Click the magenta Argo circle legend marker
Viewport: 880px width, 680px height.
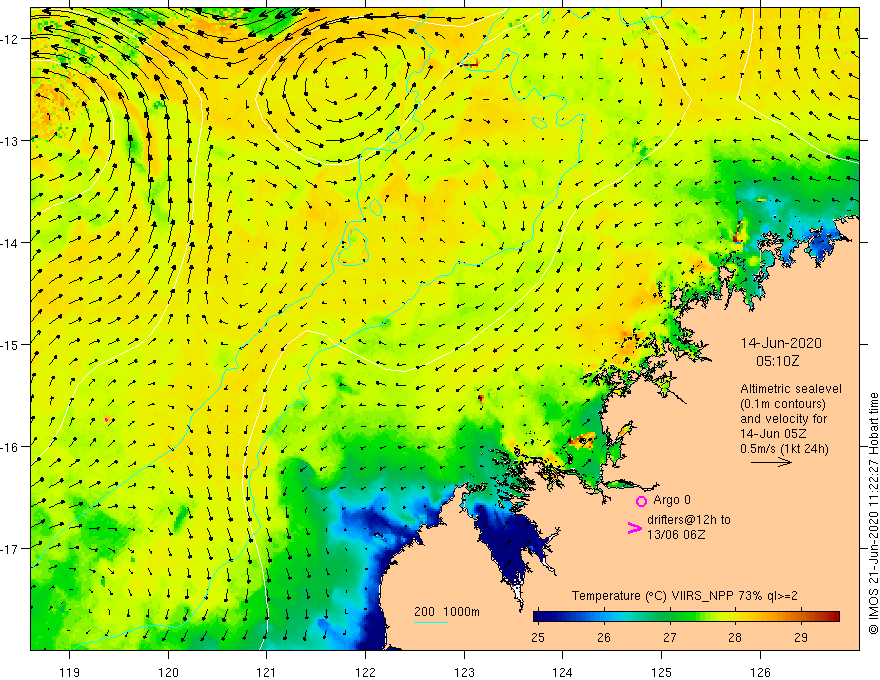pyautogui.click(x=641, y=501)
